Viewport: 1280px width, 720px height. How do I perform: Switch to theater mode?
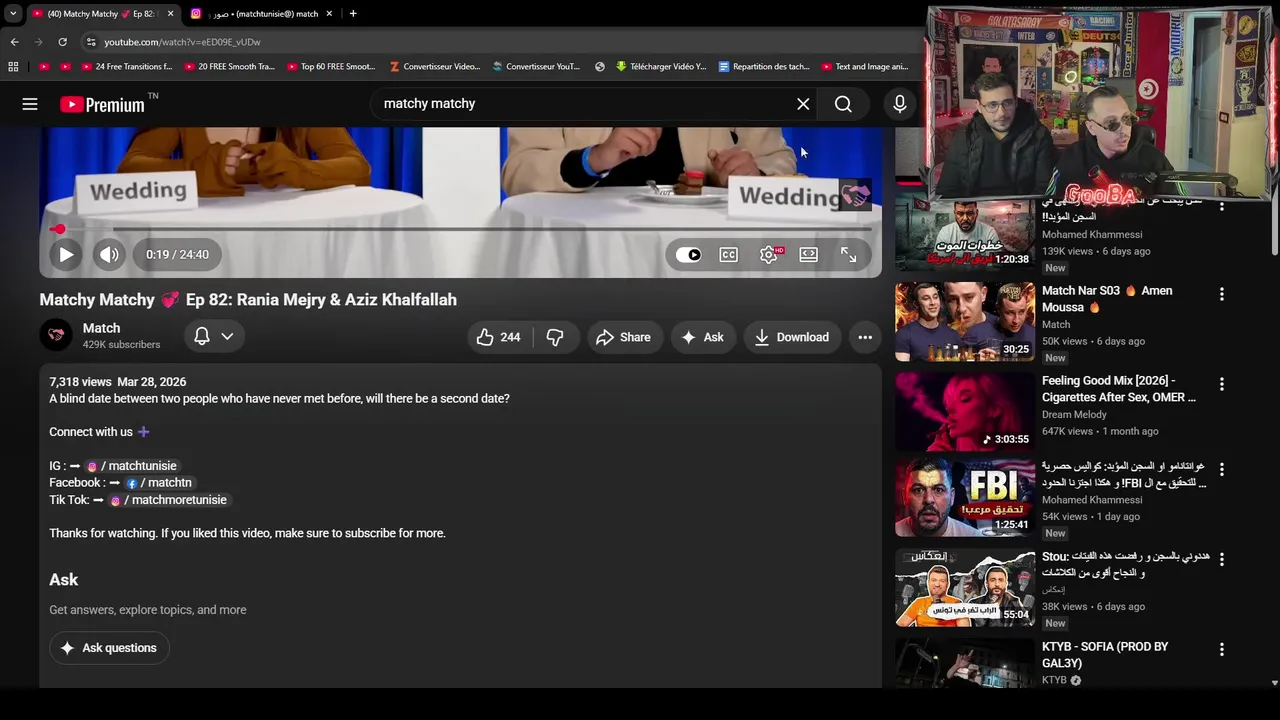click(809, 255)
